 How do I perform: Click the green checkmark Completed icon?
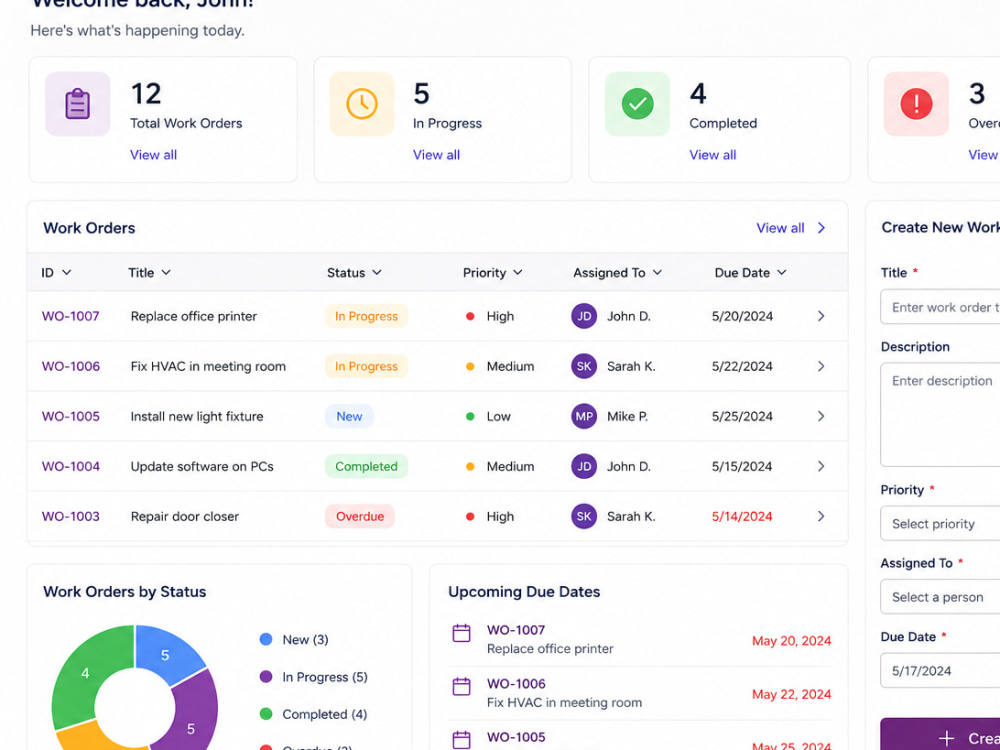click(x=637, y=104)
